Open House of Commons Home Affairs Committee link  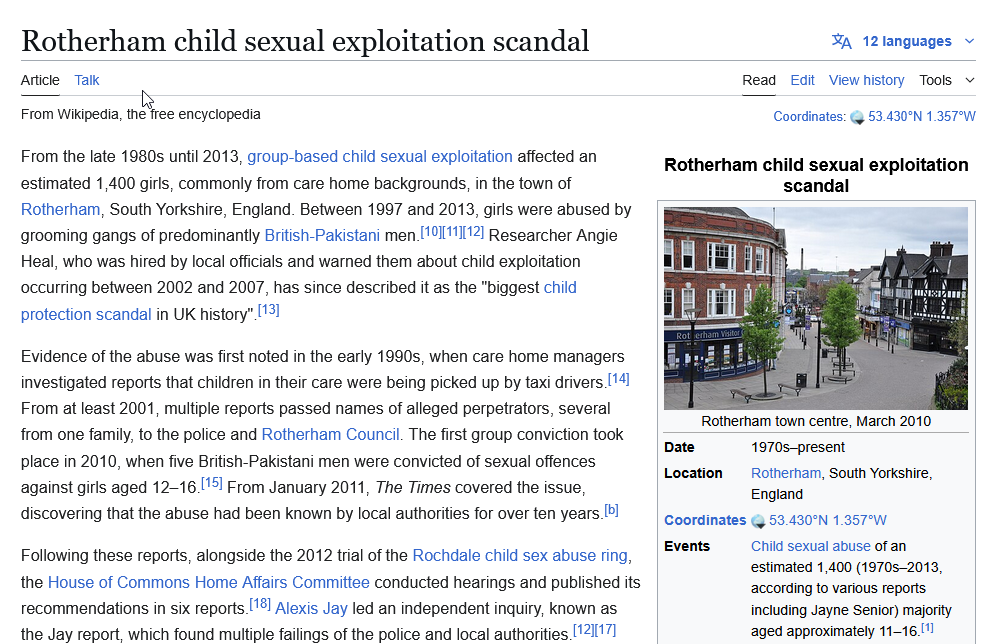click(209, 582)
